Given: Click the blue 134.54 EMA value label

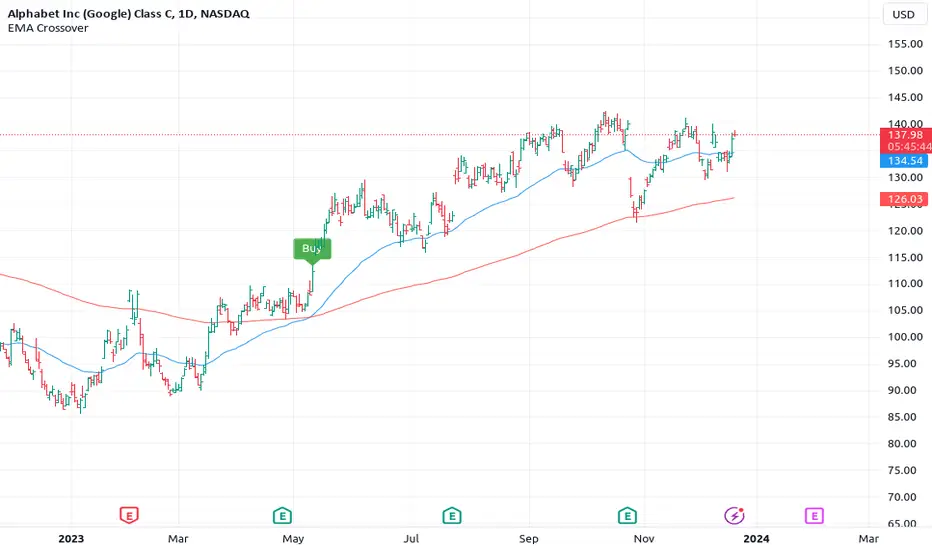Looking at the screenshot, I should pyautogui.click(x=904, y=161).
